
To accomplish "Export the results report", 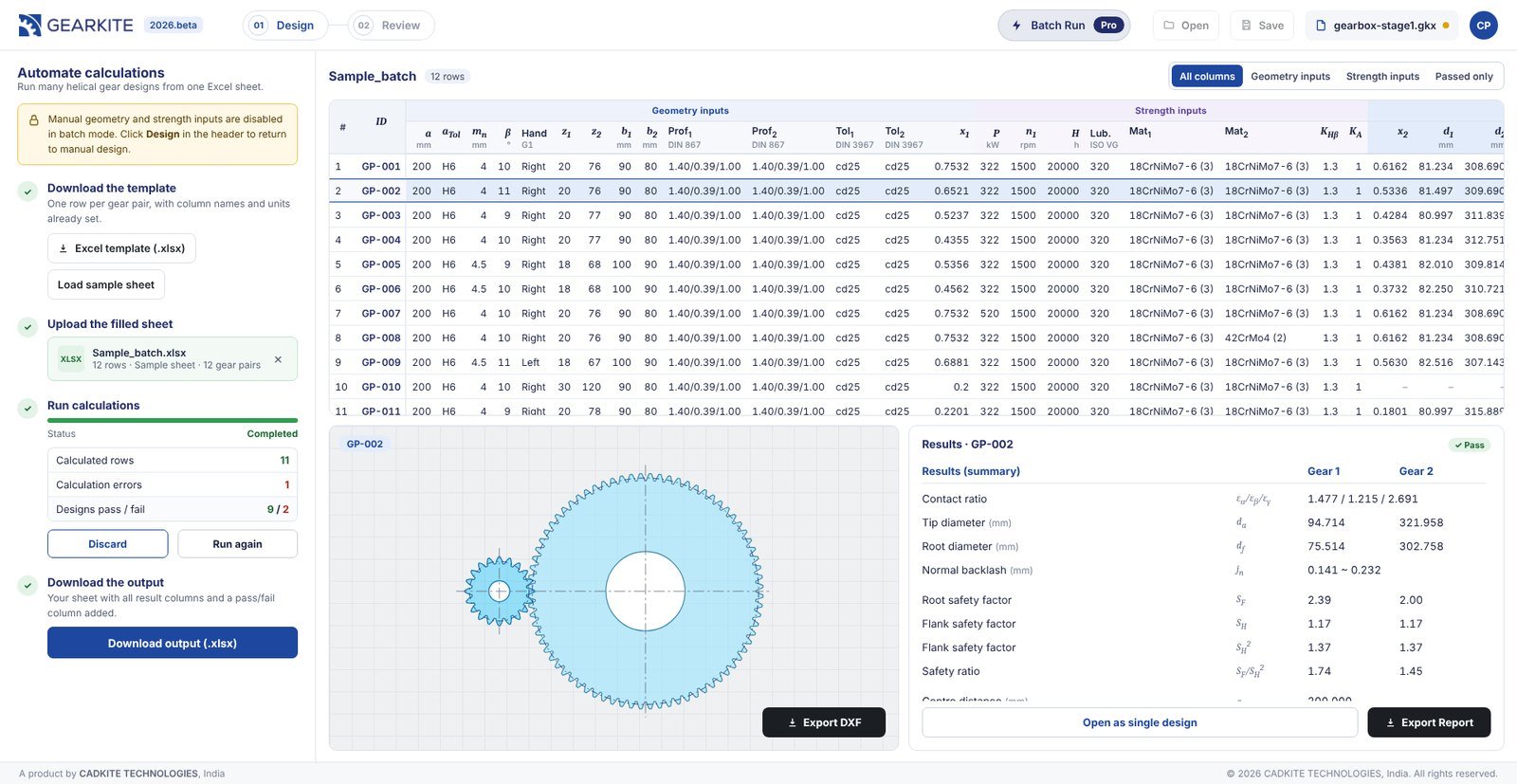I will pos(1429,722).
